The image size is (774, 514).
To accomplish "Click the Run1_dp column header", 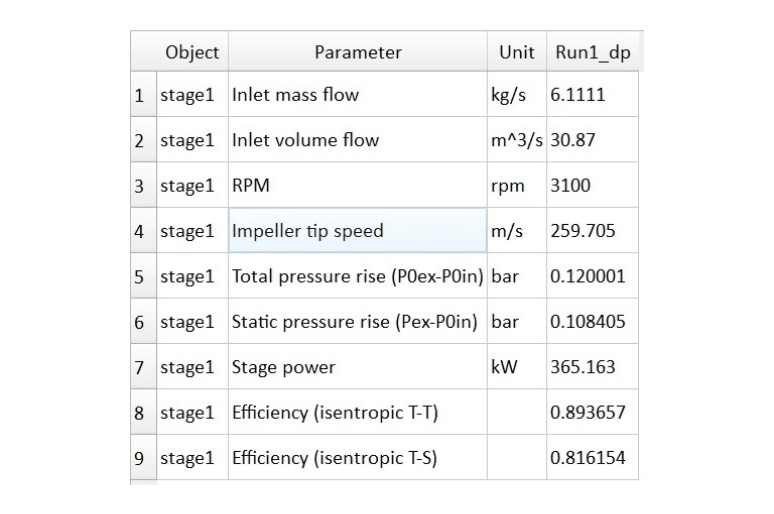I will (592, 52).
